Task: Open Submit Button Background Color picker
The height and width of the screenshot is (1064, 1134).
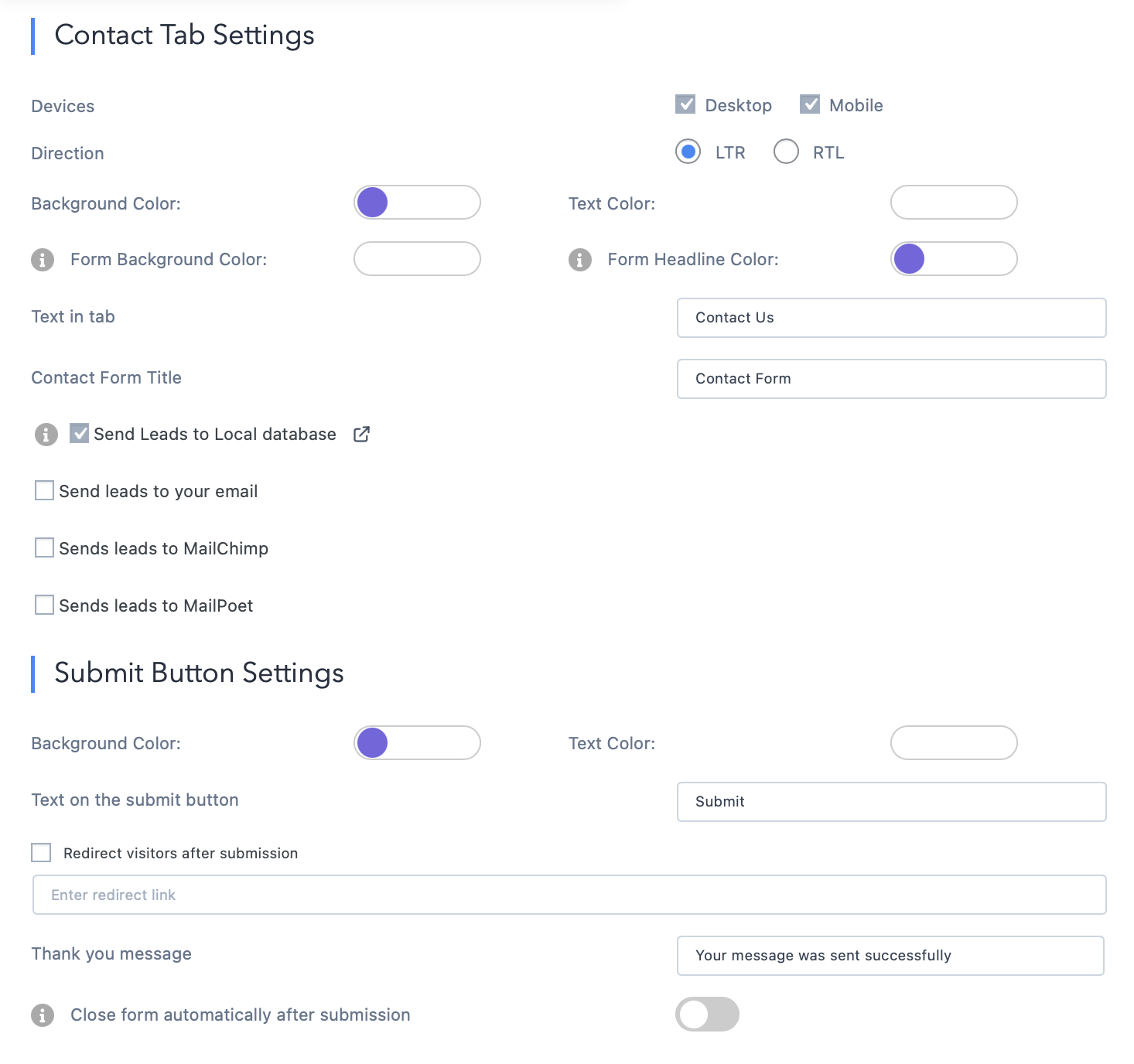Action: tap(417, 743)
